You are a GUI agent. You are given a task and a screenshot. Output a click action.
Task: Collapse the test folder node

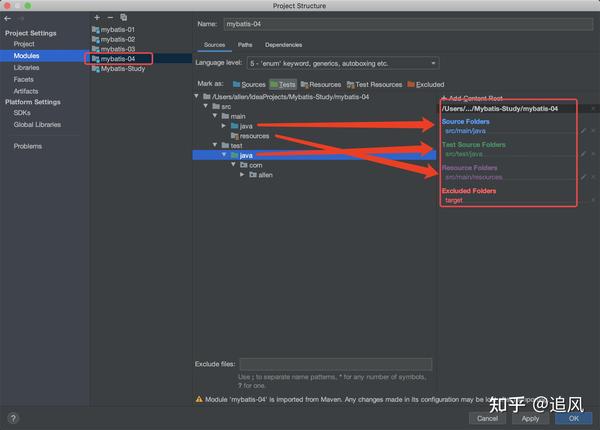coord(215,145)
